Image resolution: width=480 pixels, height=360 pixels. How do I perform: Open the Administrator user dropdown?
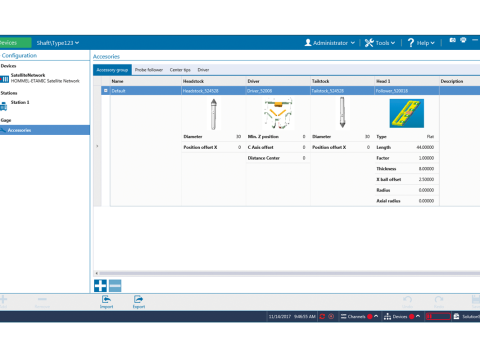pyautogui.click(x=330, y=43)
